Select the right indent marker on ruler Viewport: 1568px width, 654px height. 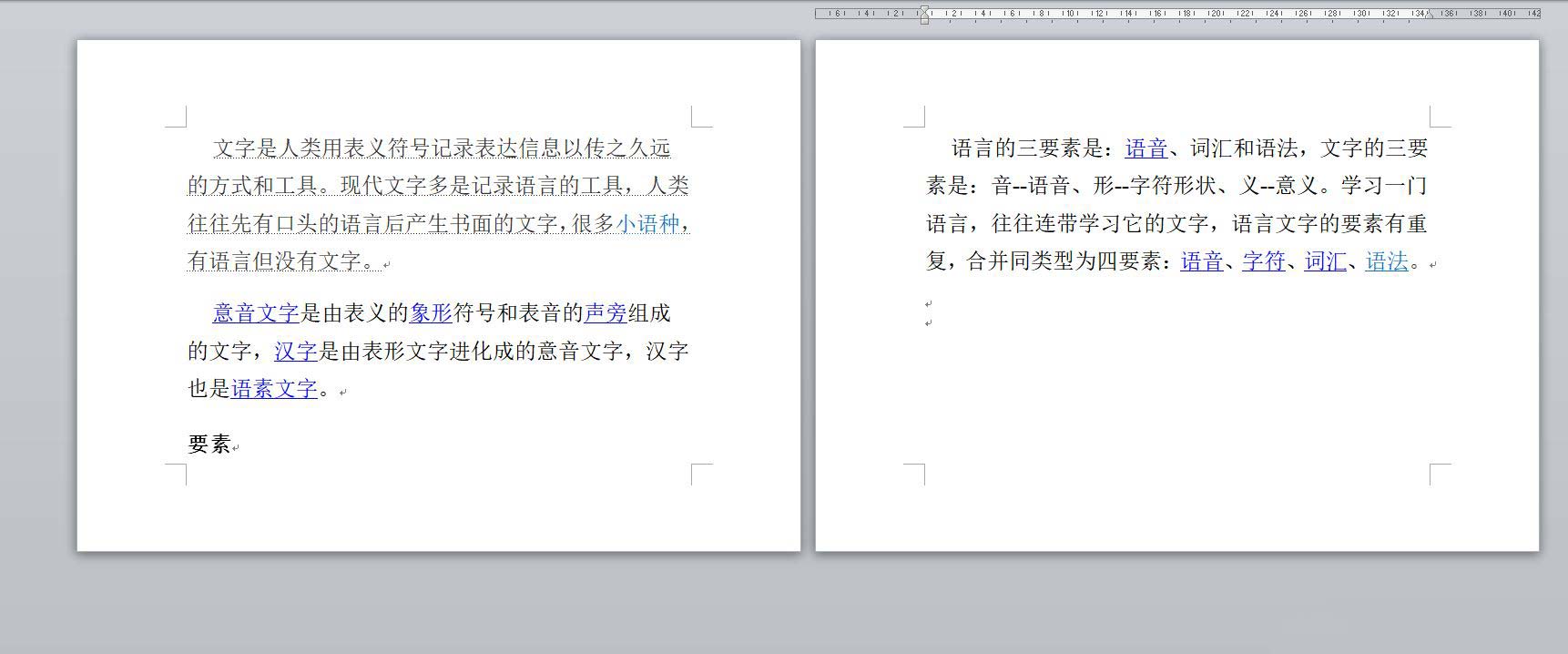tap(1429, 15)
